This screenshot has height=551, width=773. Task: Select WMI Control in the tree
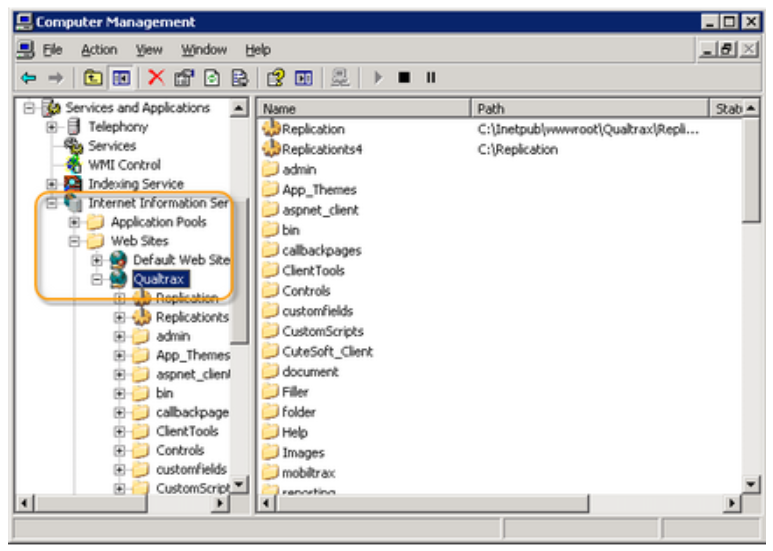124,165
